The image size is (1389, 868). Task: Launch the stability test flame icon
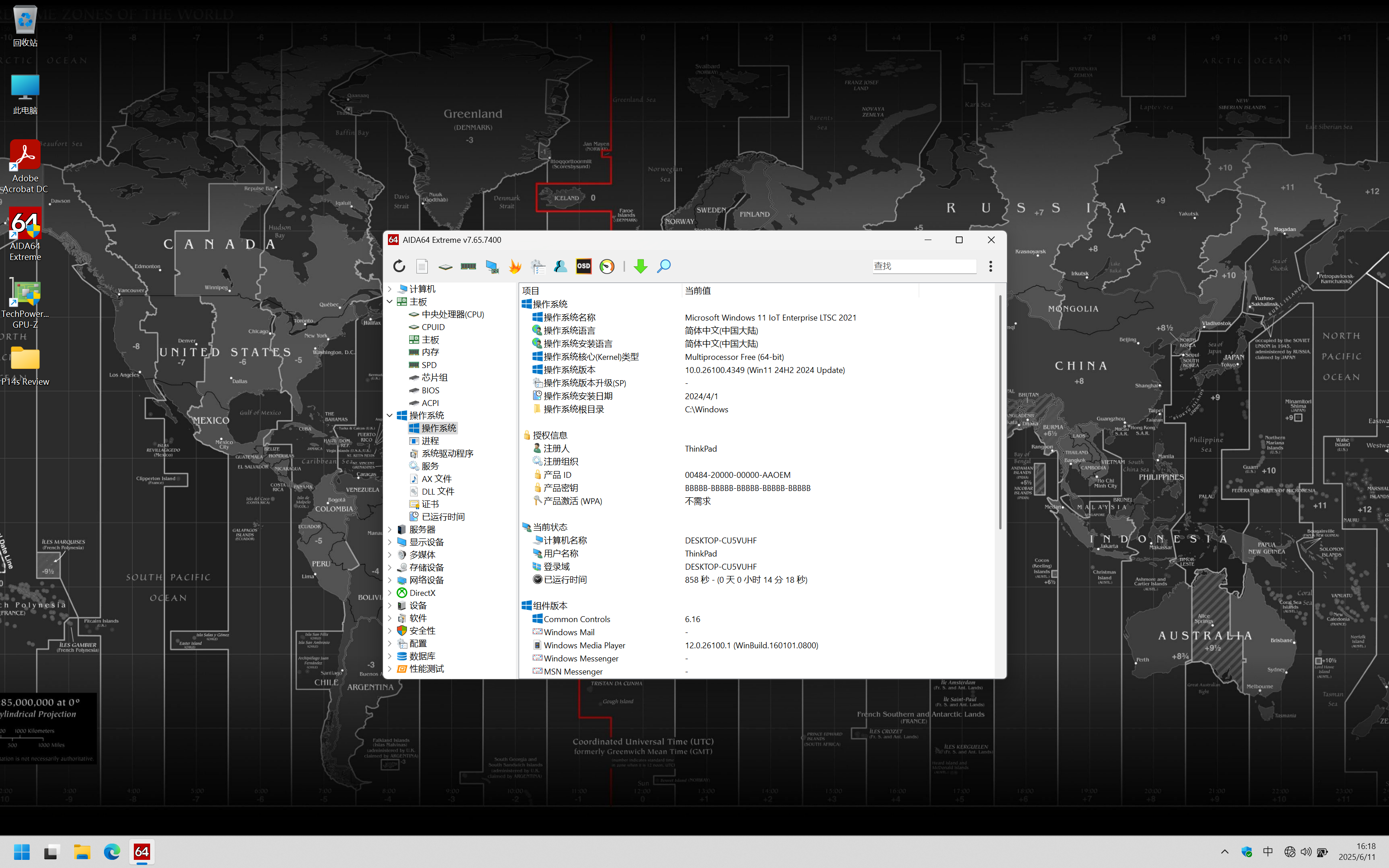point(515,266)
